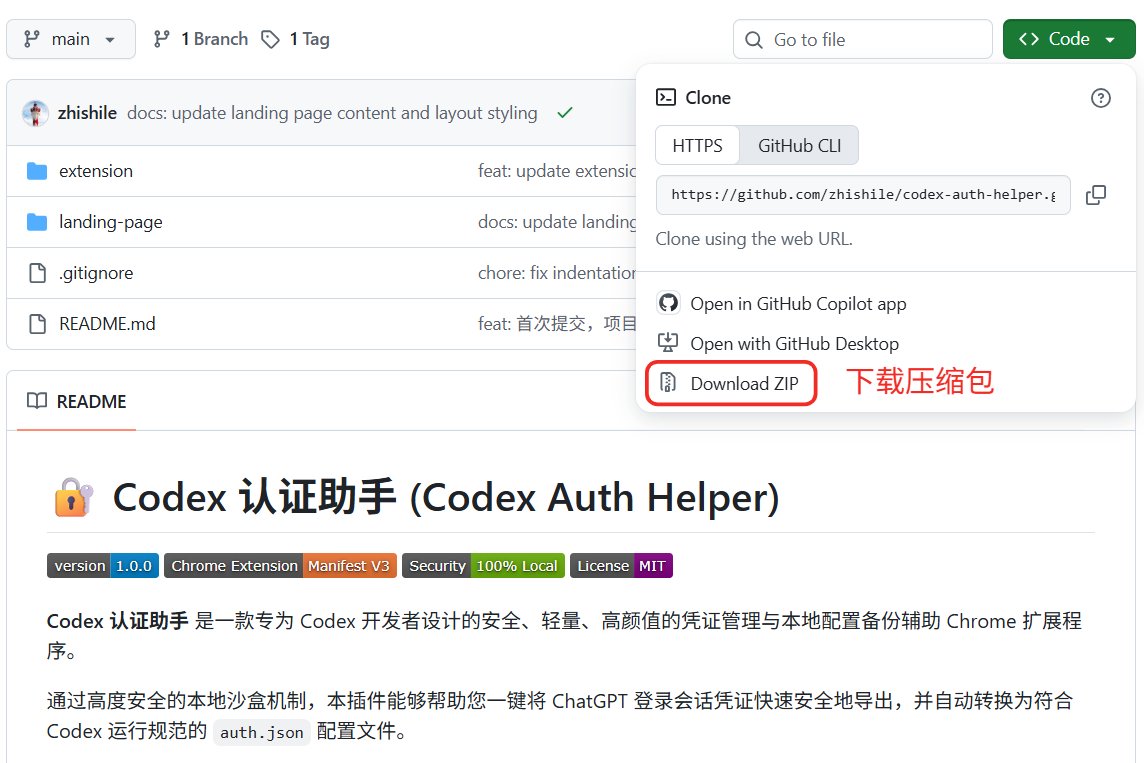Screen dimensions: 1144x763
Task: Switch to the GitHub CLI clone tab
Action: click(x=799, y=146)
